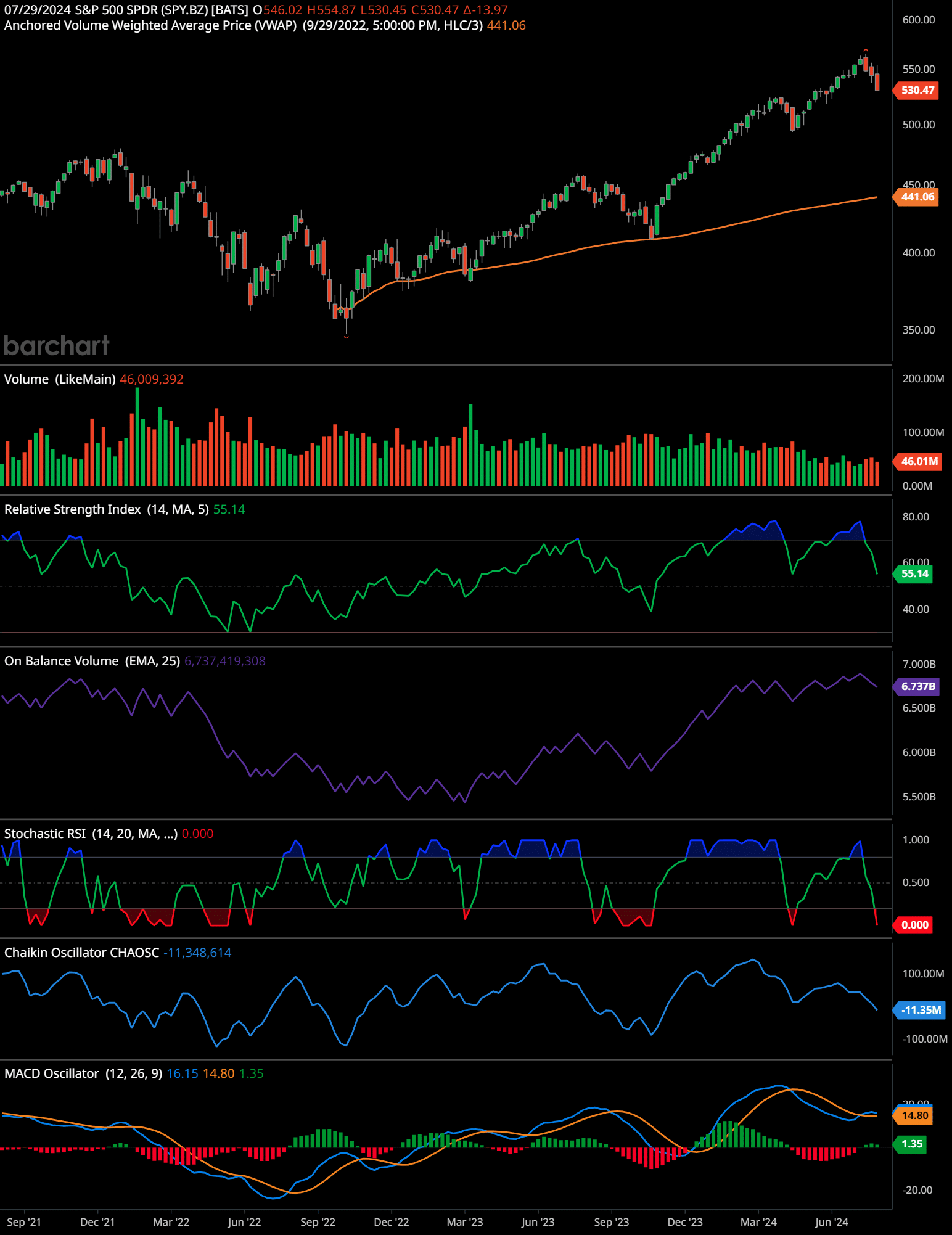
Task: Click the Mar '24 date axis label
Action: point(758,1222)
